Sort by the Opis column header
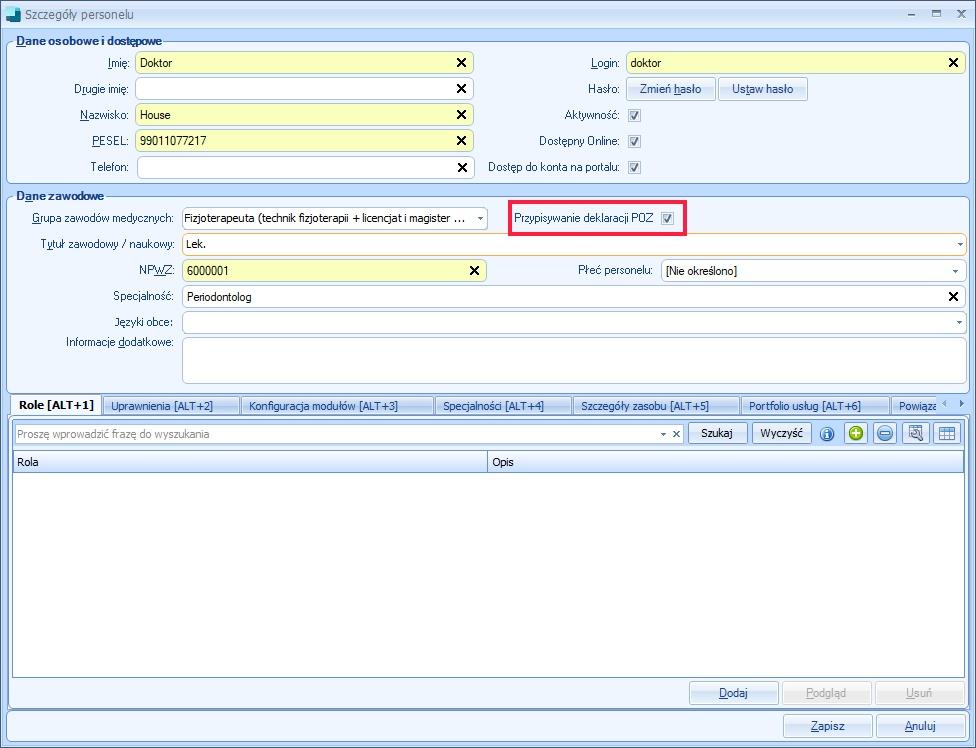Viewport: 976px width, 748px height. (725, 462)
